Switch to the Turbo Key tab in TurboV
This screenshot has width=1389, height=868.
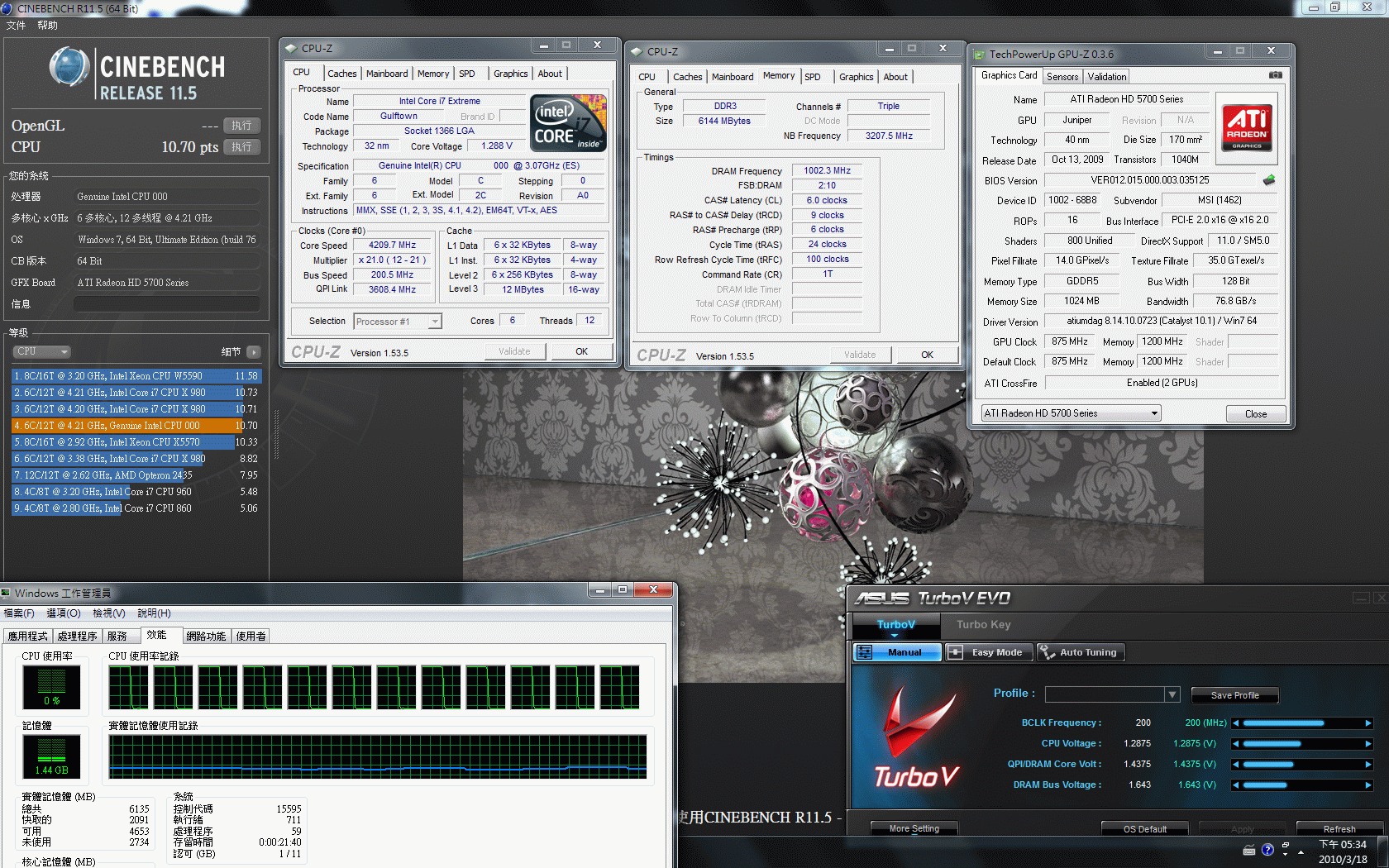coord(983,625)
